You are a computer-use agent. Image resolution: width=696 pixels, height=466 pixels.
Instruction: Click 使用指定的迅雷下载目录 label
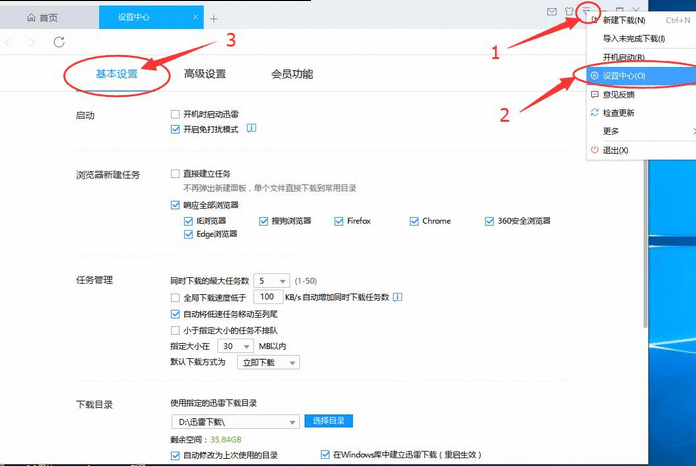click(214, 403)
